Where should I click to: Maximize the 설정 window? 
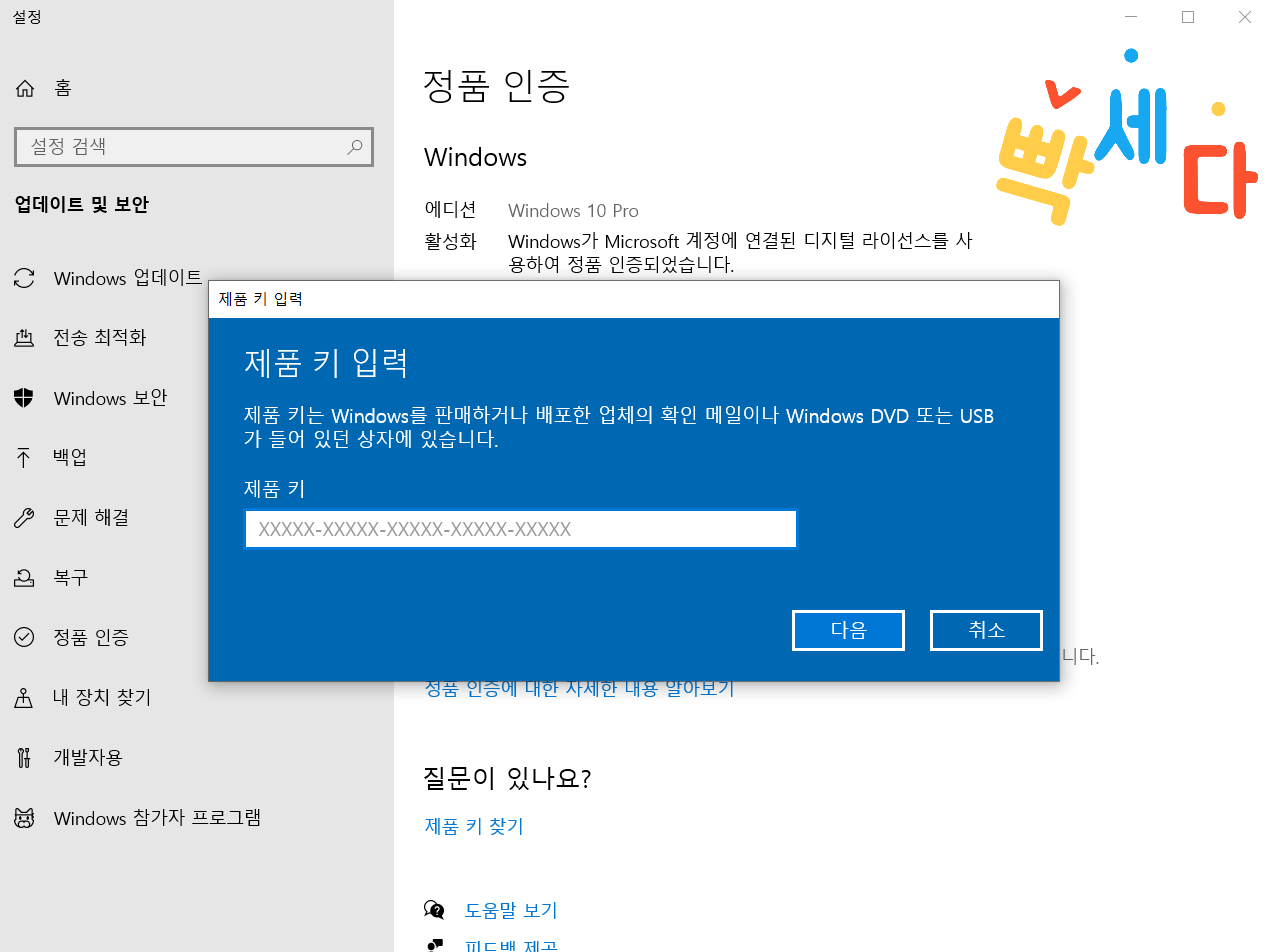[x=1188, y=17]
